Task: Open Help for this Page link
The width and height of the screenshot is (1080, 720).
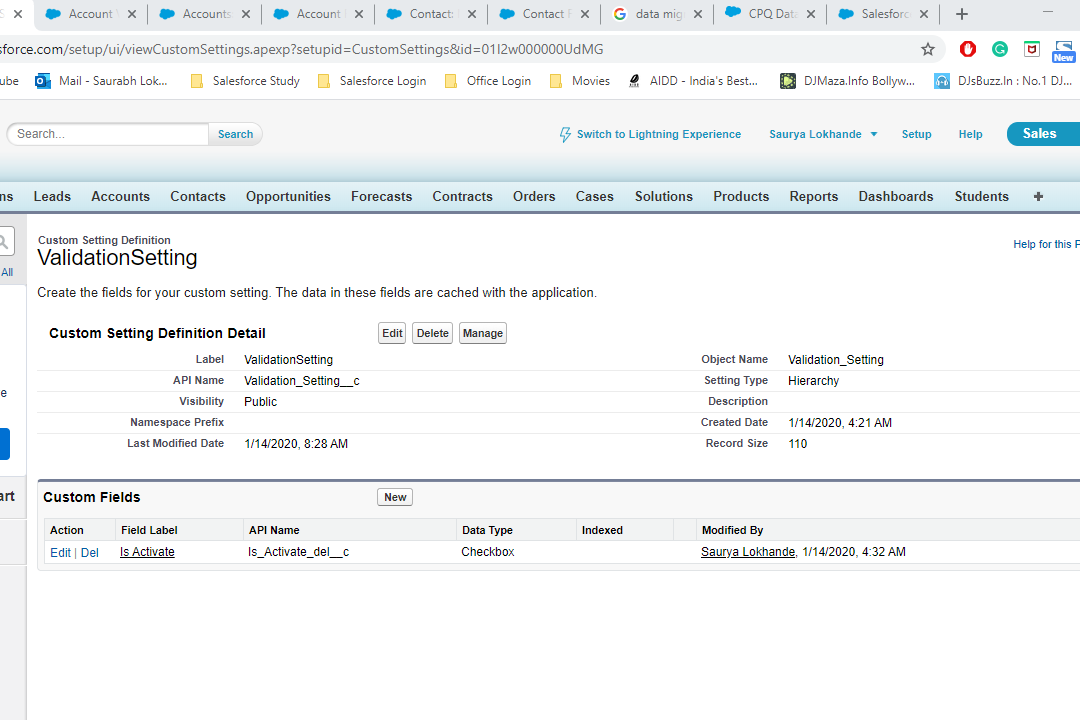Action: point(1046,244)
